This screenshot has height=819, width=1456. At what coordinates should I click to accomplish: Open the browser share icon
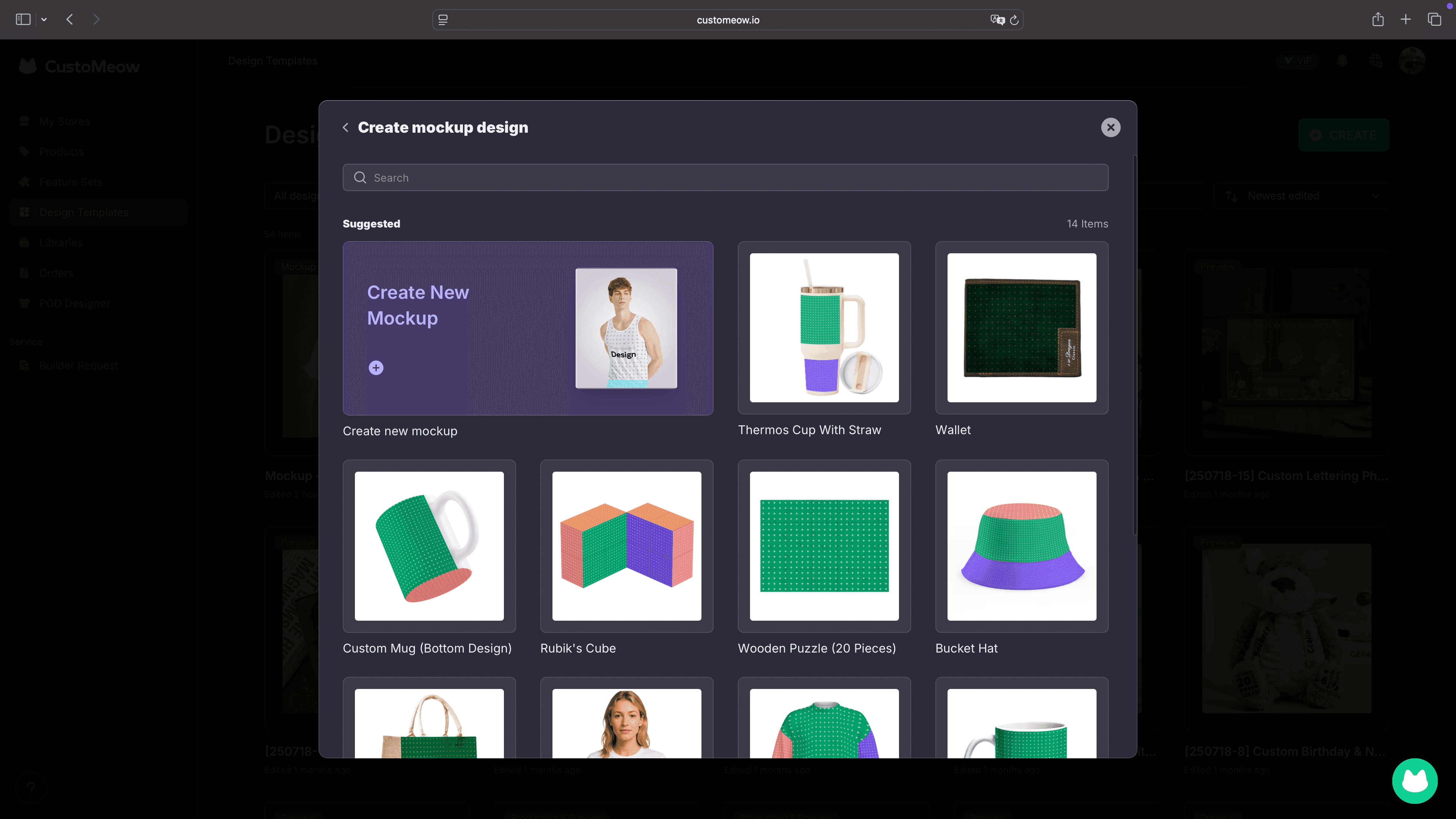click(x=1378, y=20)
